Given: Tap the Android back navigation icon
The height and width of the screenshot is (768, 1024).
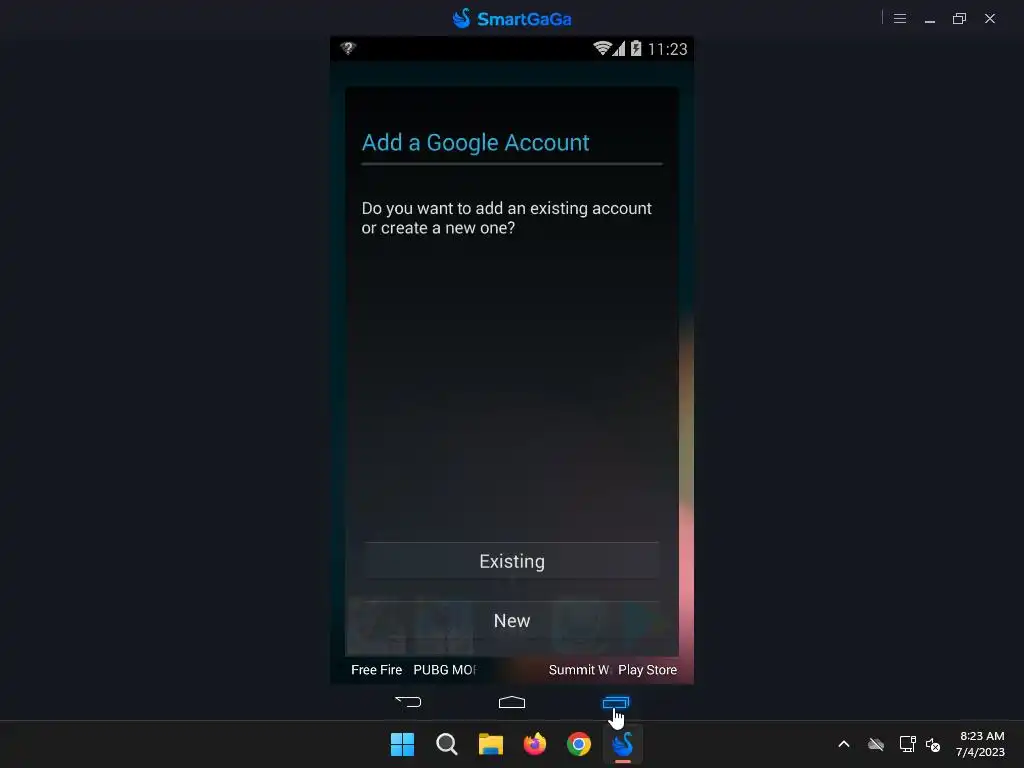Looking at the screenshot, I should coord(409,702).
